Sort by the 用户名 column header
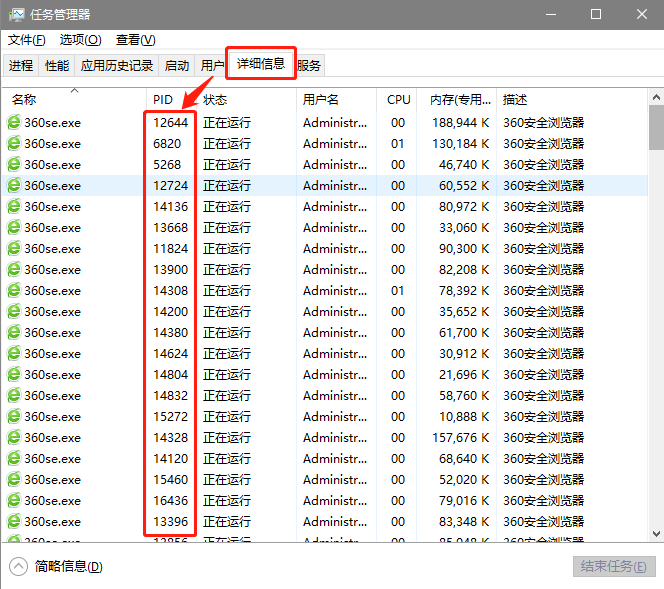Screen dimensions: 664x589 [x=336, y=100]
